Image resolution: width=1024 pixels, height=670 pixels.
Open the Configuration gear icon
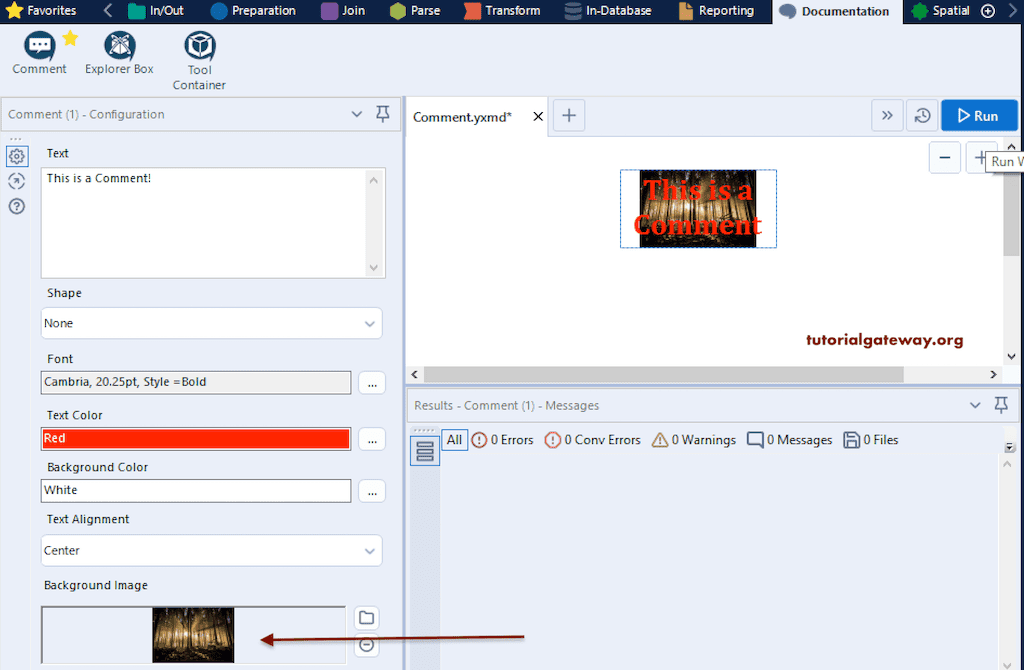coord(16,156)
